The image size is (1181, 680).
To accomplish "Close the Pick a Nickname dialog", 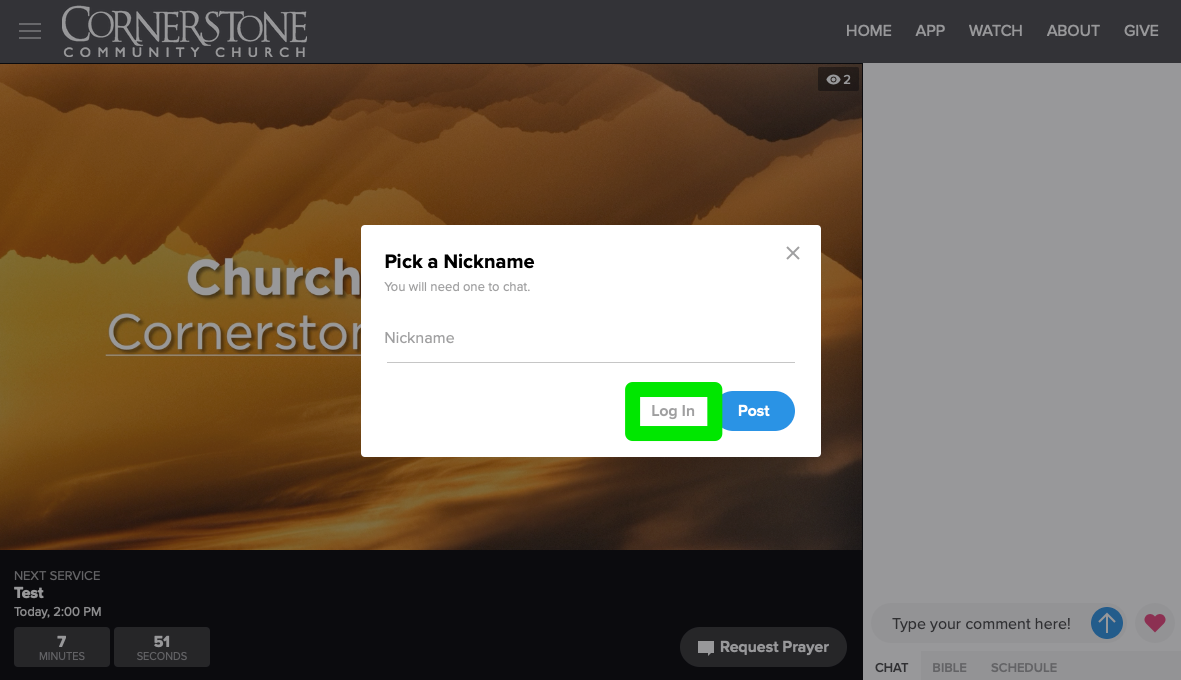I will coord(793,253).
